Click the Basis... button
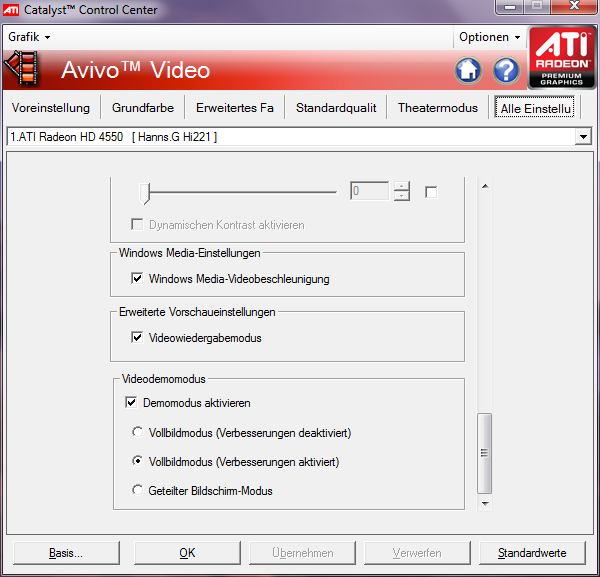 (x=66, y=553)
